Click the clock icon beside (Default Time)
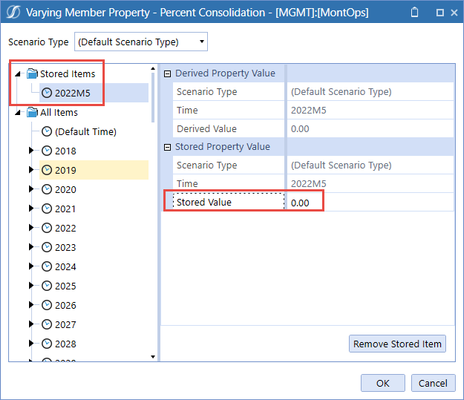464x400 pixels. point(47,131)
